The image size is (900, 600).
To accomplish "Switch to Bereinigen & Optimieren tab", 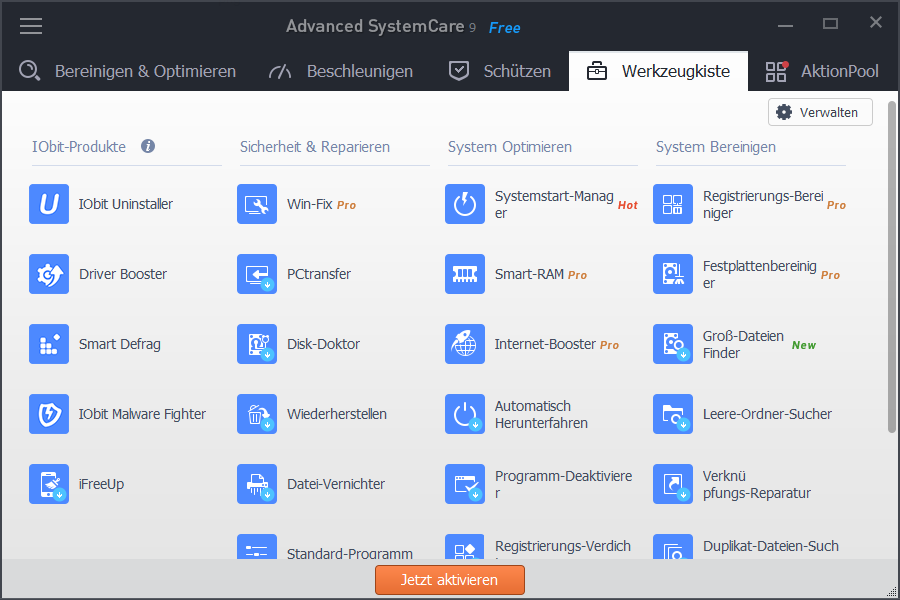I will tap(127, 71).
